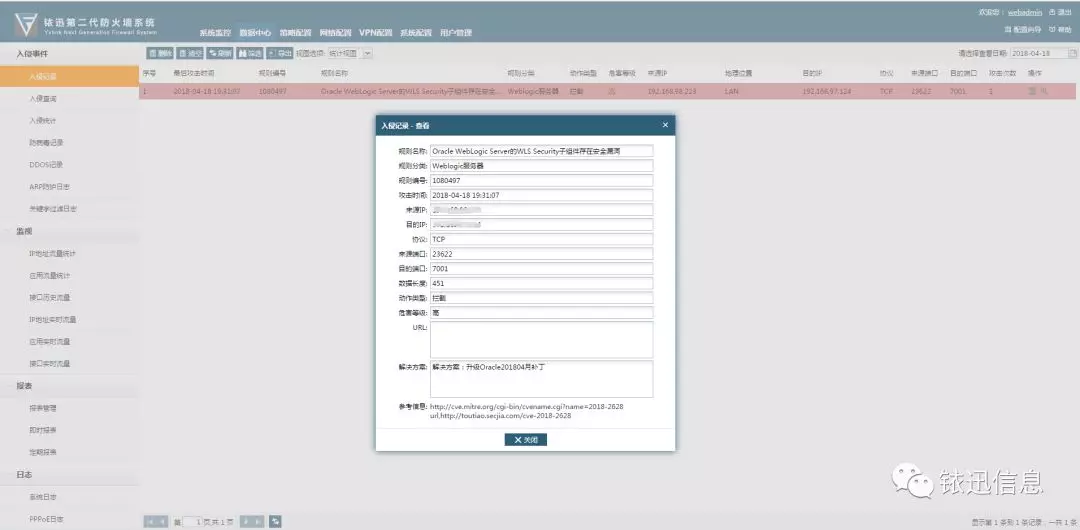
Task: Click the 删除 (delete) toolbar button
Action: [x=160, y=53]
